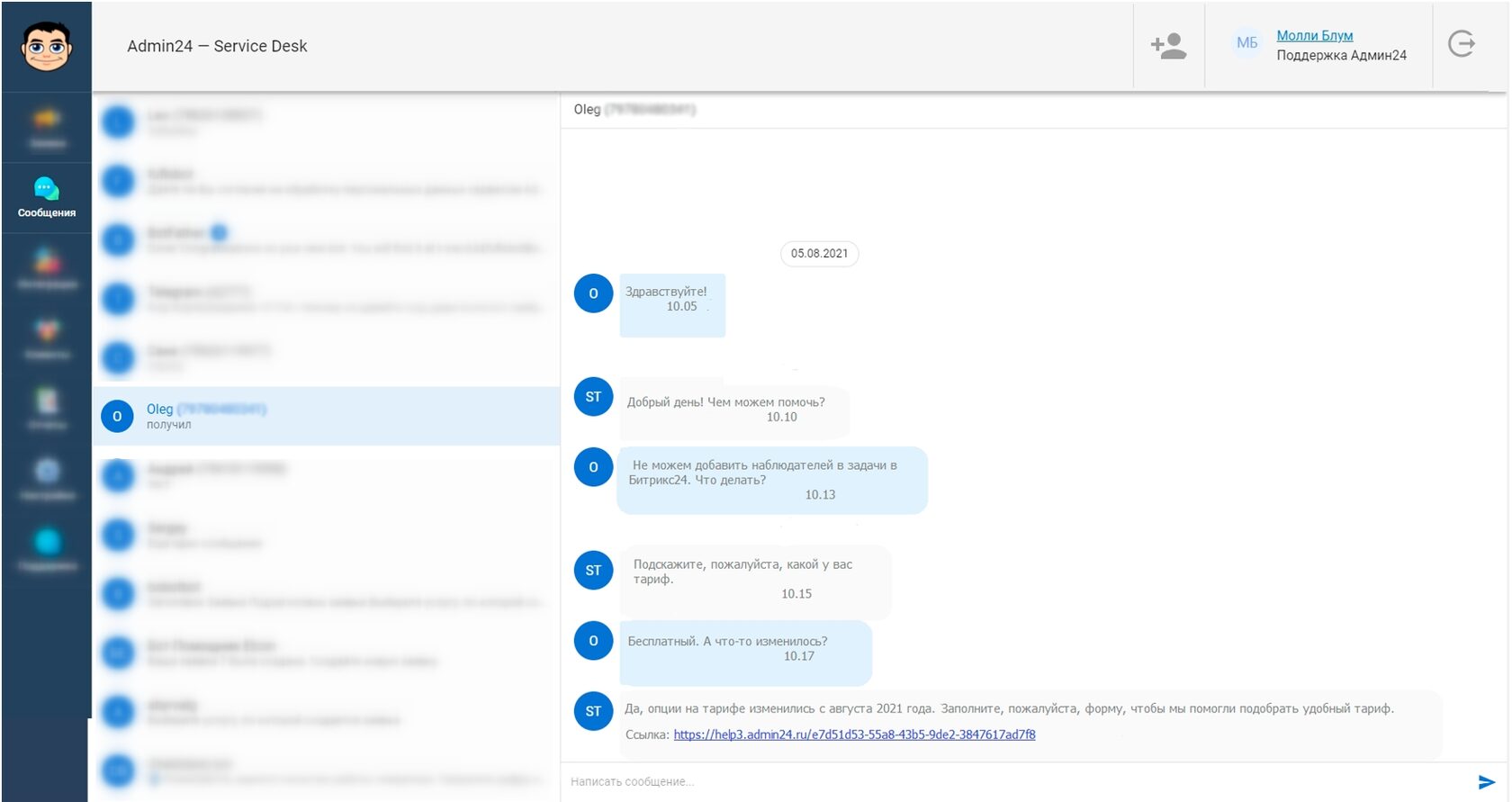Viewport: 1512px width, 802px height.
Task: Click the 'Ссылка:' label in last message
Action: pyautogui.click(x=647, y=734)
